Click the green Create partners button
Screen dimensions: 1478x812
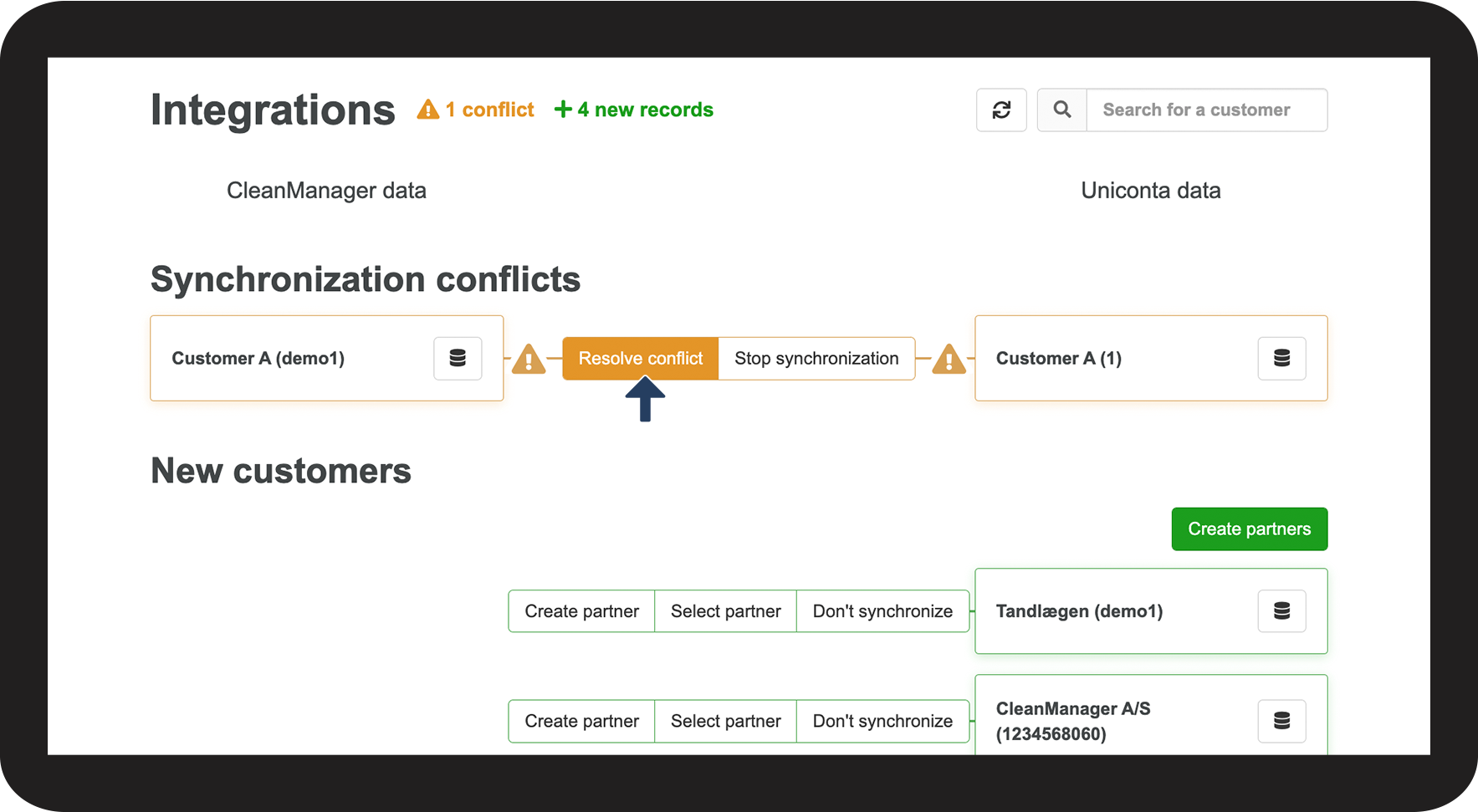point(1249,529)
